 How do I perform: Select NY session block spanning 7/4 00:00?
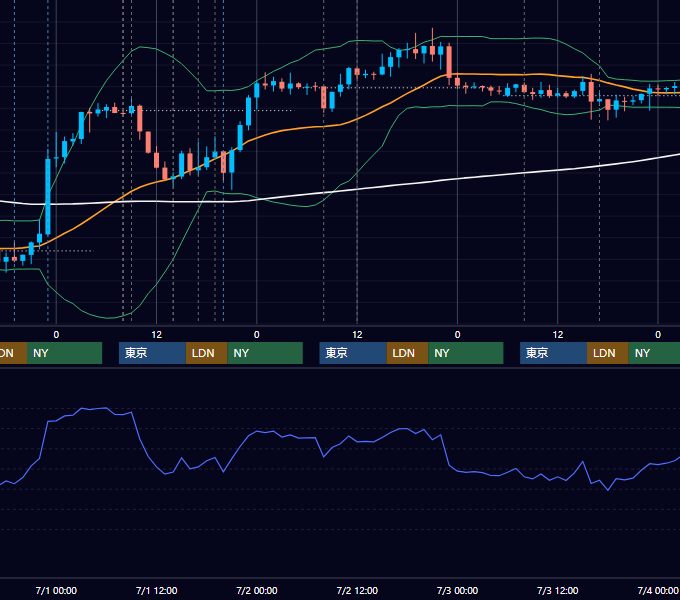[654, 353]
